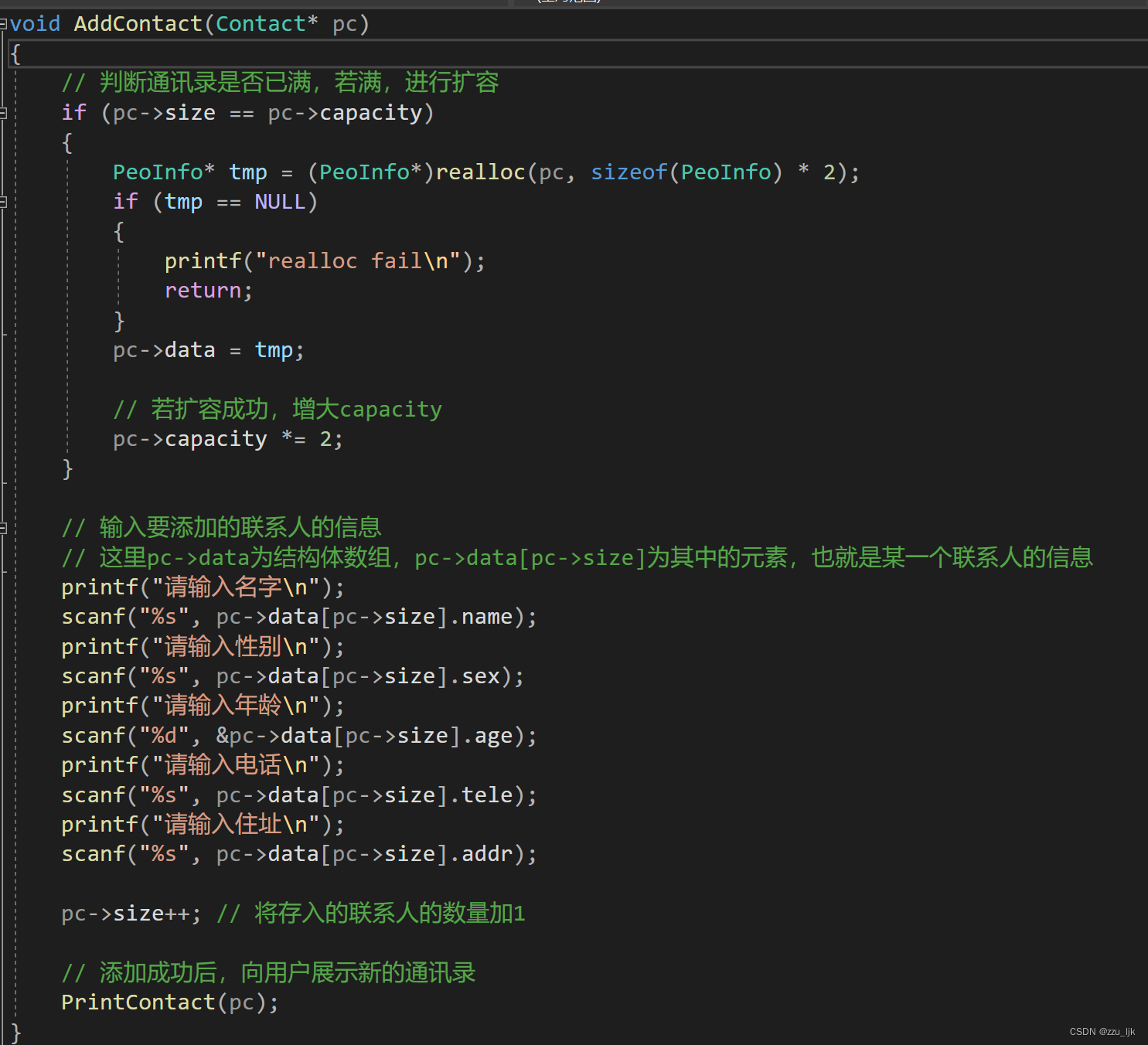Collapse the 'if (tmp == NULL)' block
This screenshot has height=1045, width=1148.
(x=3, y=202)
